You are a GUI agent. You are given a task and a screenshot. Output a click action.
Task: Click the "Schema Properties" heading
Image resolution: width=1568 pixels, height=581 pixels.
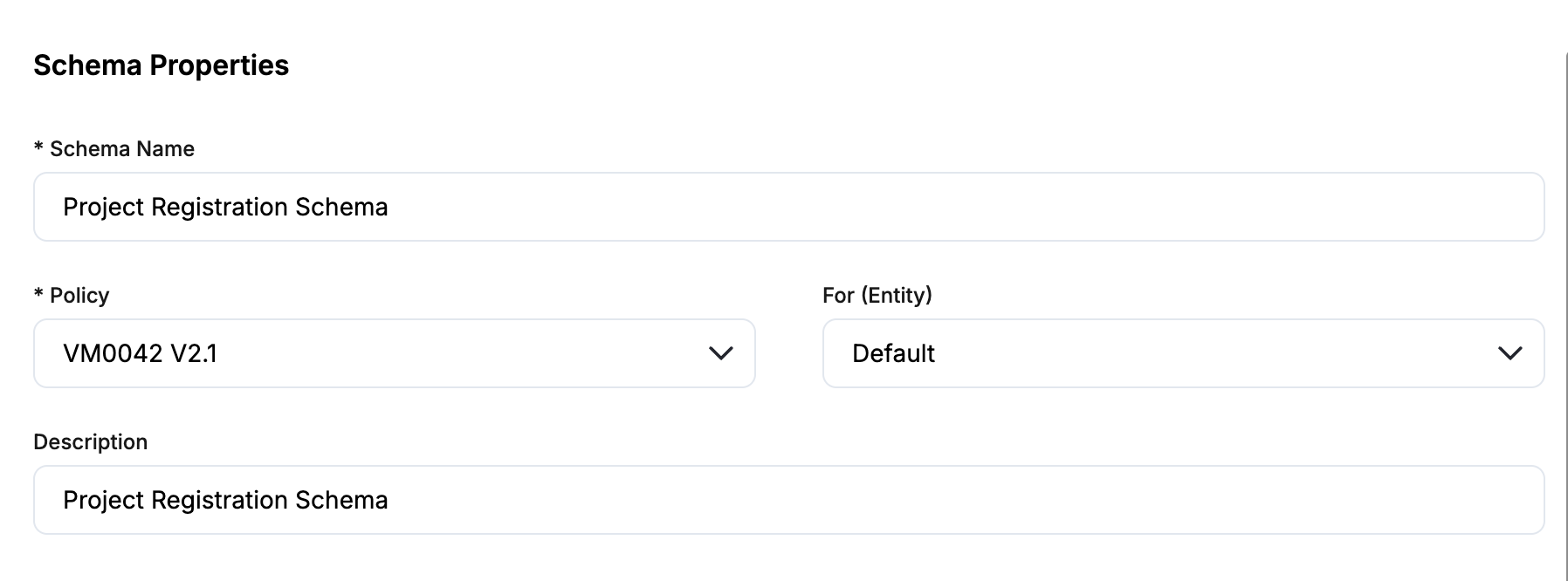click(161, 65)
